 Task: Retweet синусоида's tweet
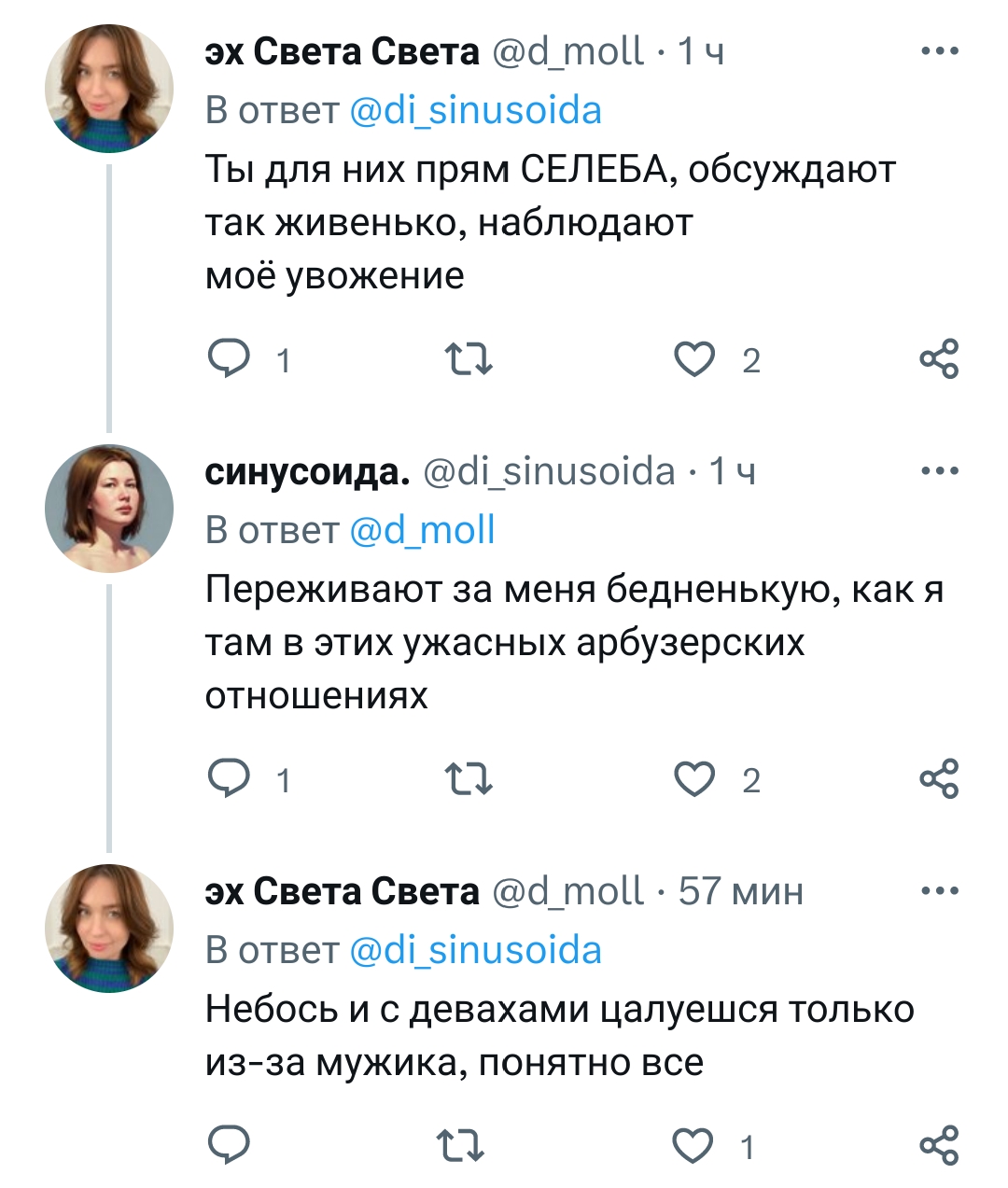(x=468, y=779)
